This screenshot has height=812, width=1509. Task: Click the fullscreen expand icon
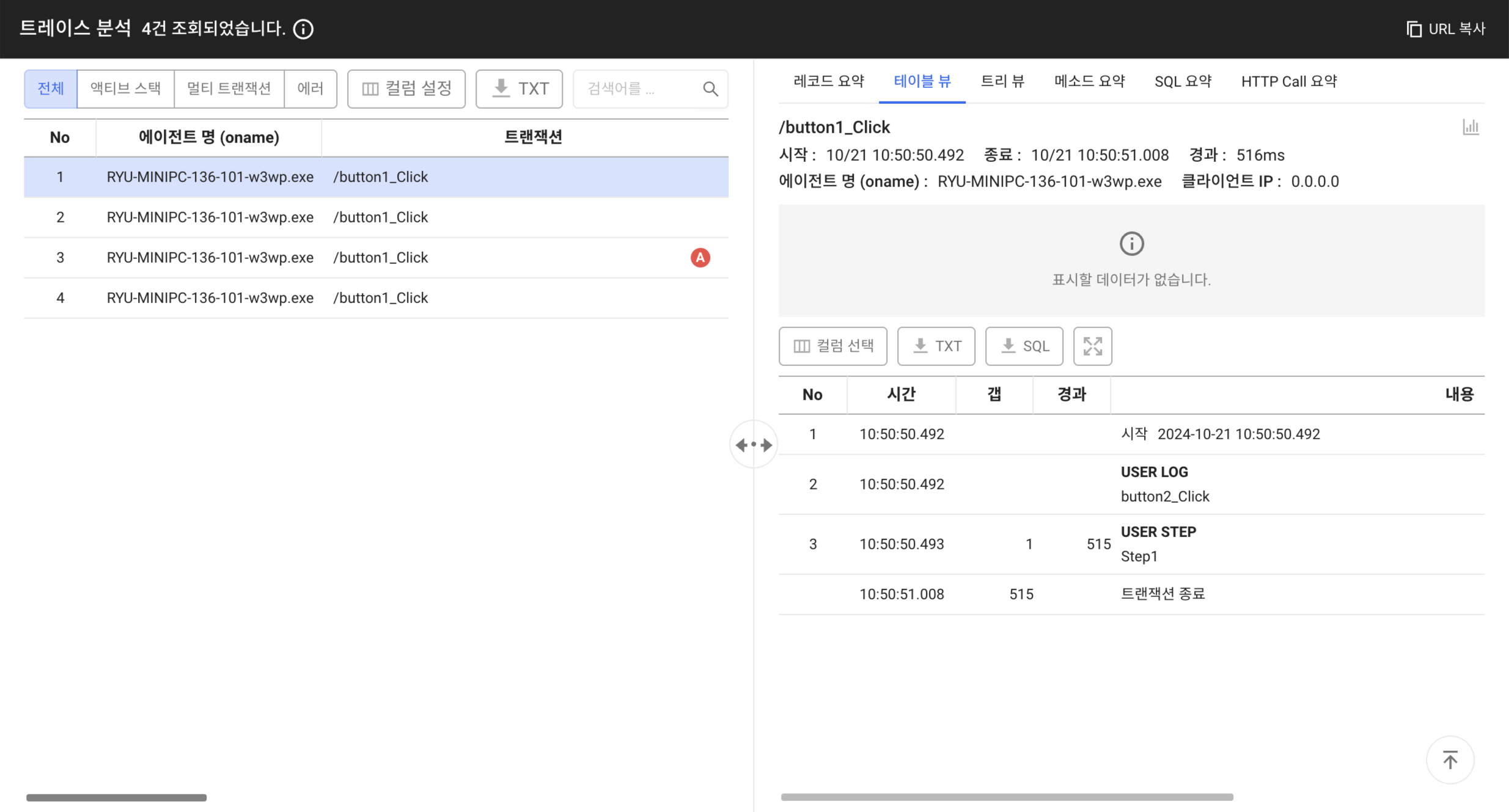tap(1092, 346)
